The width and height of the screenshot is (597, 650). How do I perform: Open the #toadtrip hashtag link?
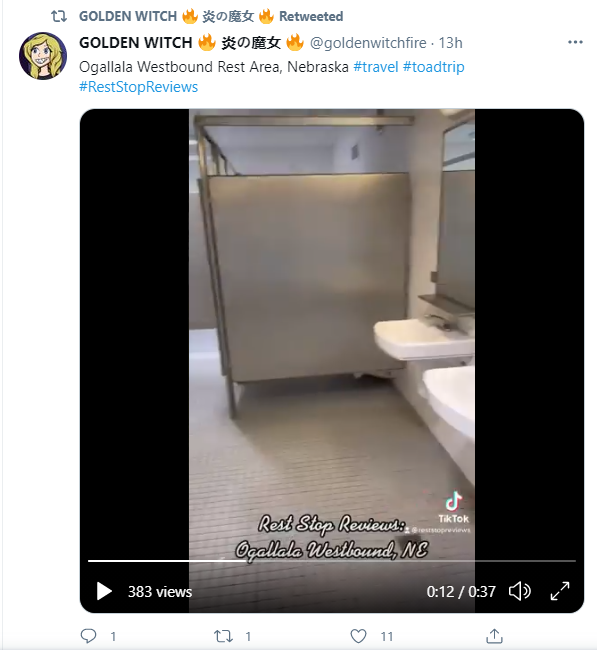pyautogui.click(x=434, y=67)
